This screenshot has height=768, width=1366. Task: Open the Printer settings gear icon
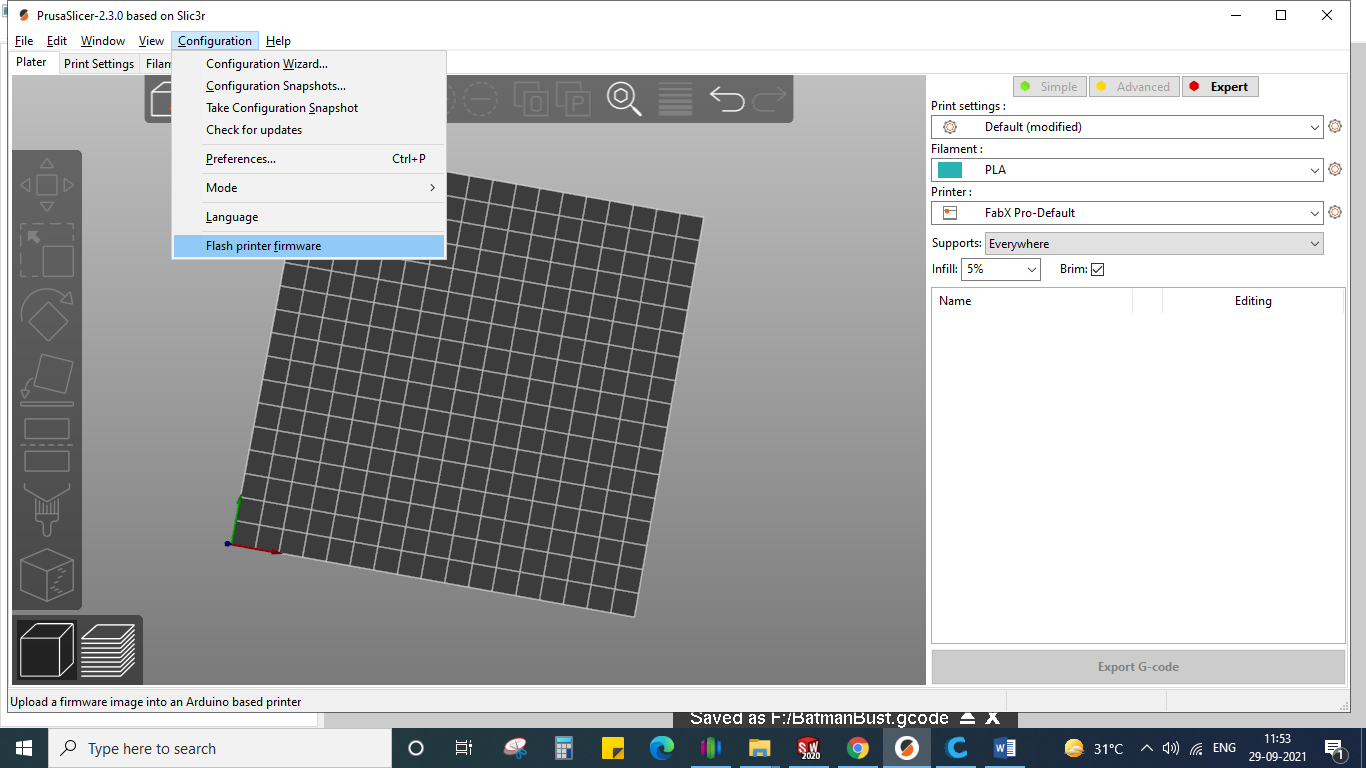pyautogui.click(x=1334, y=213)
